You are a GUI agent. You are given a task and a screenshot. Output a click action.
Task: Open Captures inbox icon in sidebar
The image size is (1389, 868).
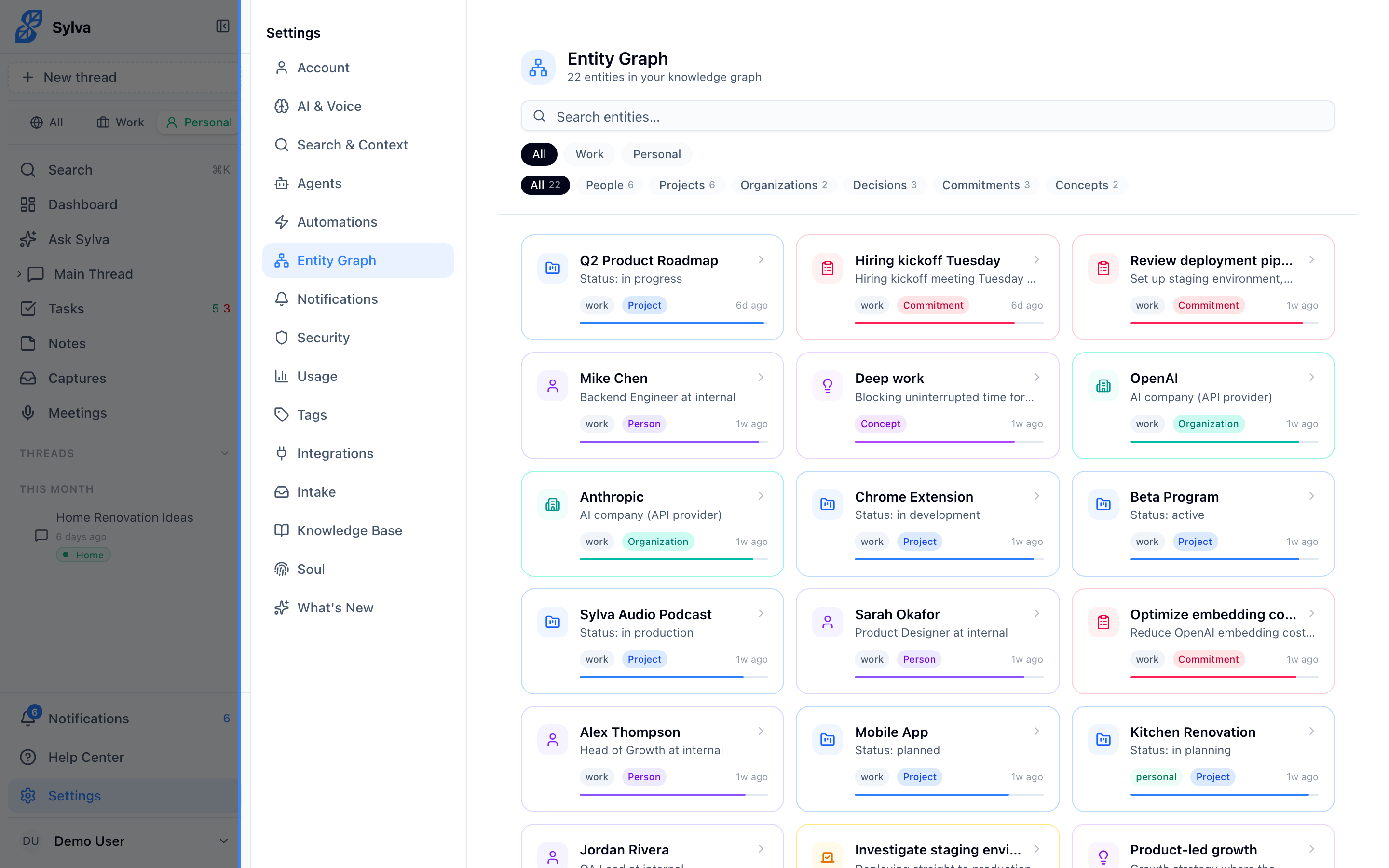click(28, 379)
